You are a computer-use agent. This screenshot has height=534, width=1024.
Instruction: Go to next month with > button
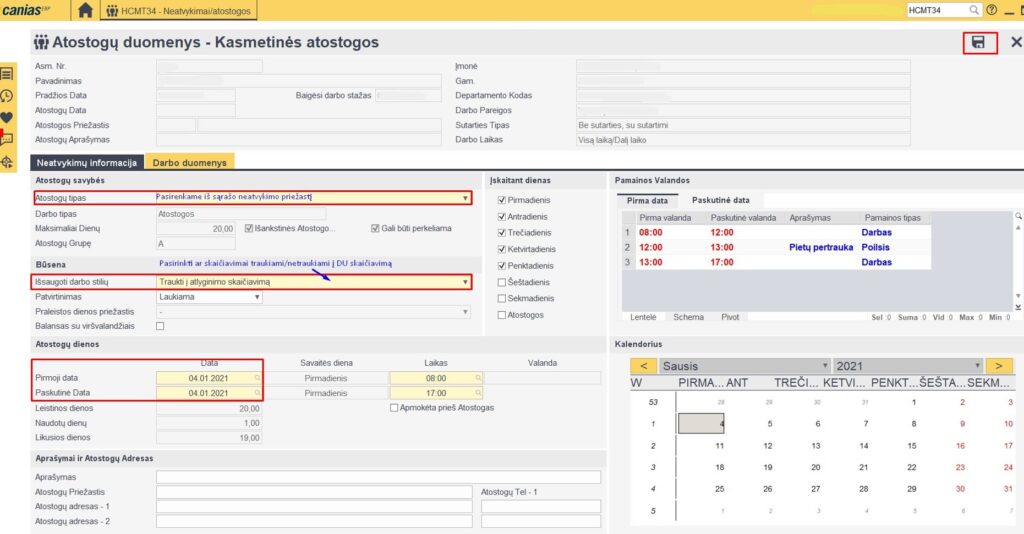pyautogui.click(x=998, y=366)
